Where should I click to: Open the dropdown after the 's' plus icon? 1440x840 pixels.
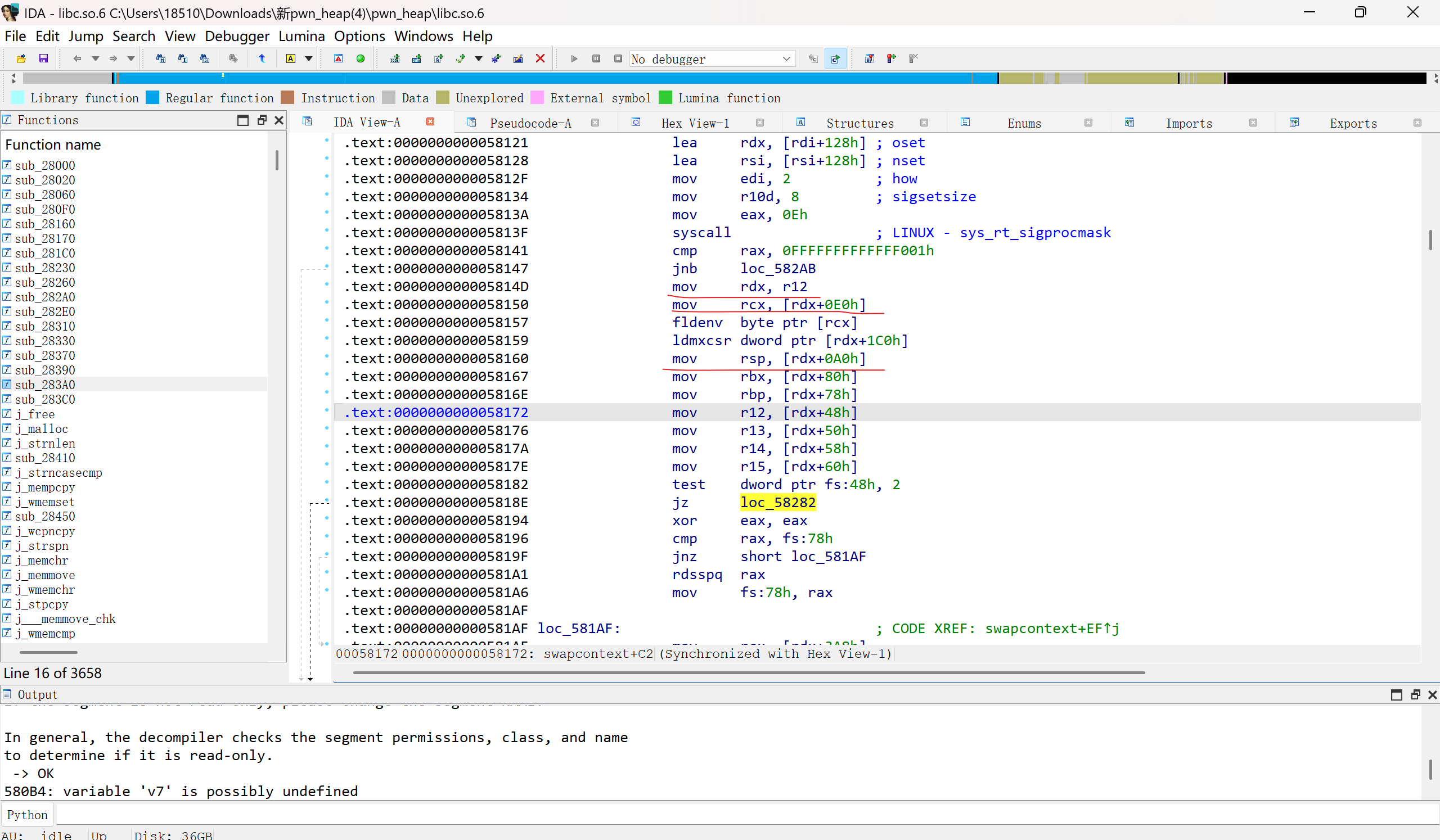(x=478, y=58)
